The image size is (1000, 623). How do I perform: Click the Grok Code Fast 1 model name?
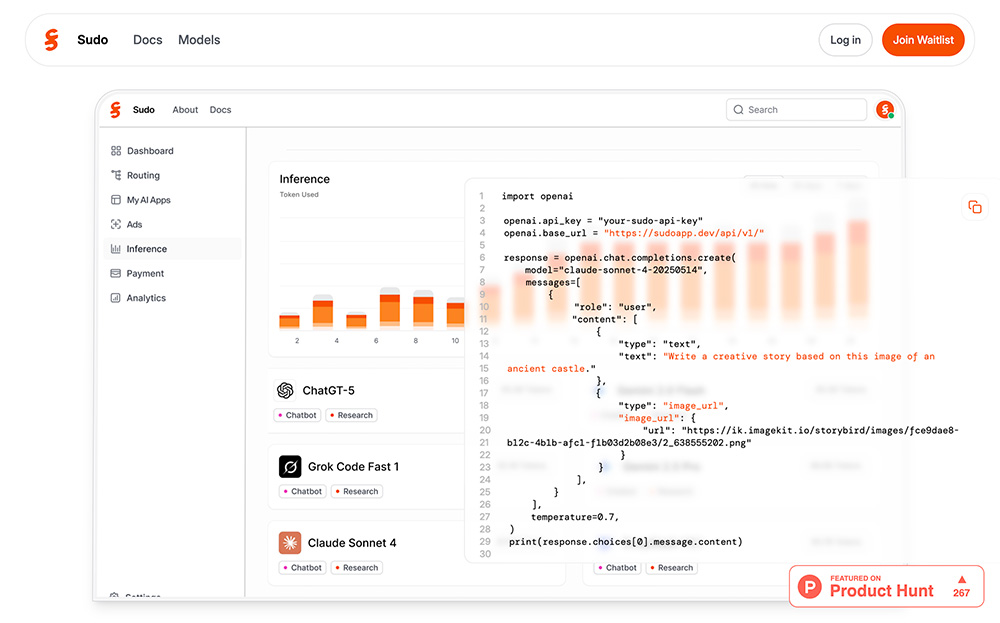click(353, 467)
